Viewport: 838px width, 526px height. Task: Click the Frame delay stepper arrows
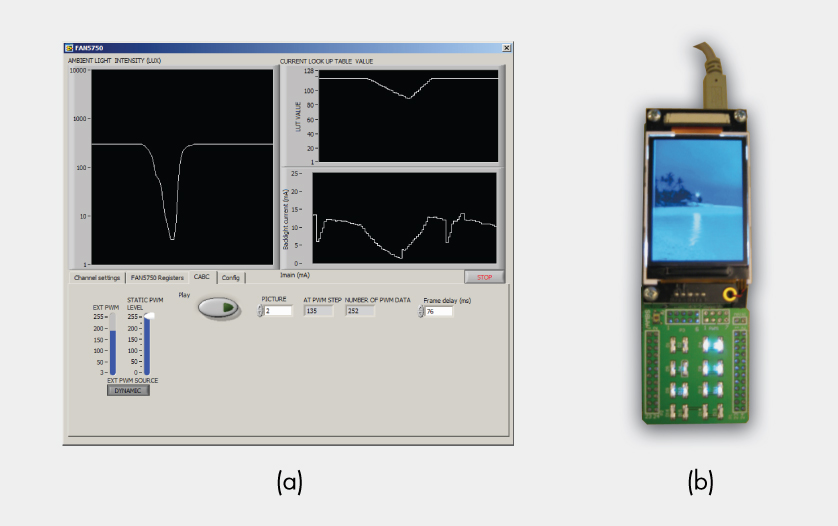[x=421, y=311]
